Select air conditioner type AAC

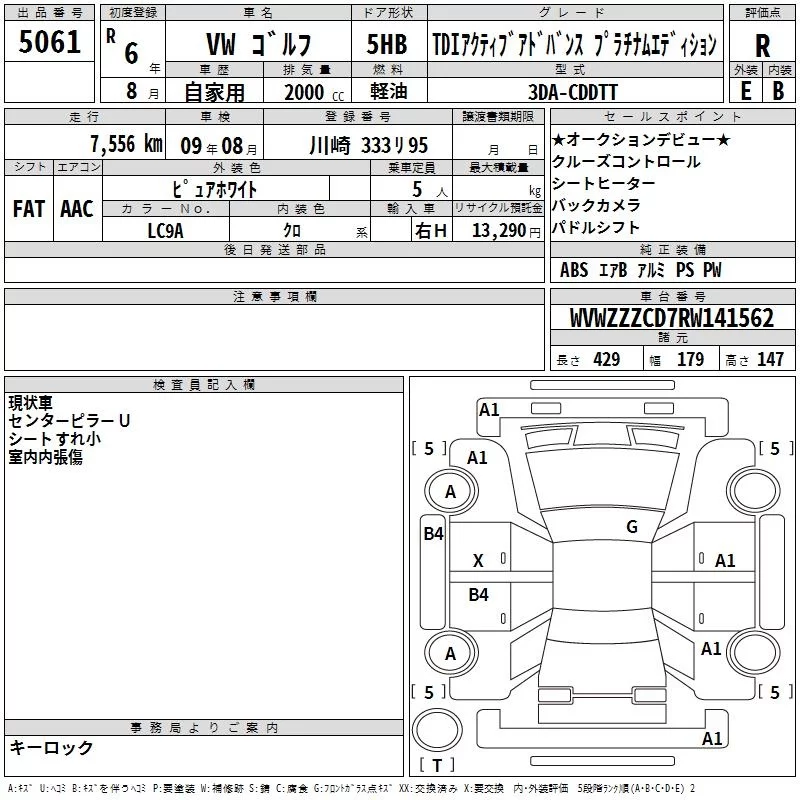pos(77,209)
